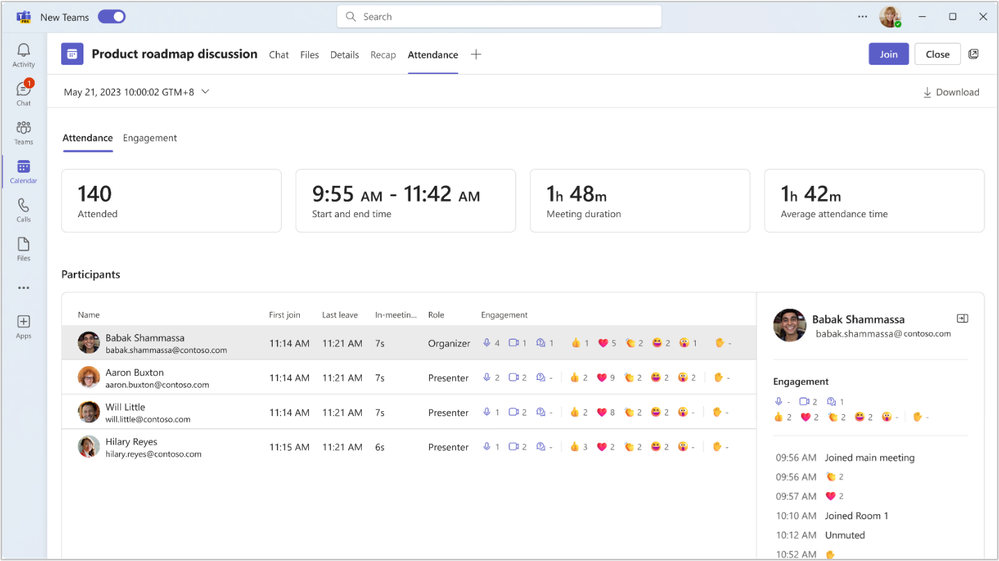The height and width of the screenshot is (561, 999).
Task: Select the Attendance top tab
Action: (433, 55)
